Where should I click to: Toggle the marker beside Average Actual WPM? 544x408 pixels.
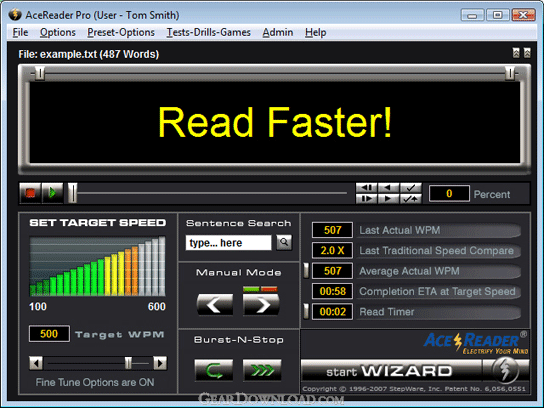click(306, 271)
